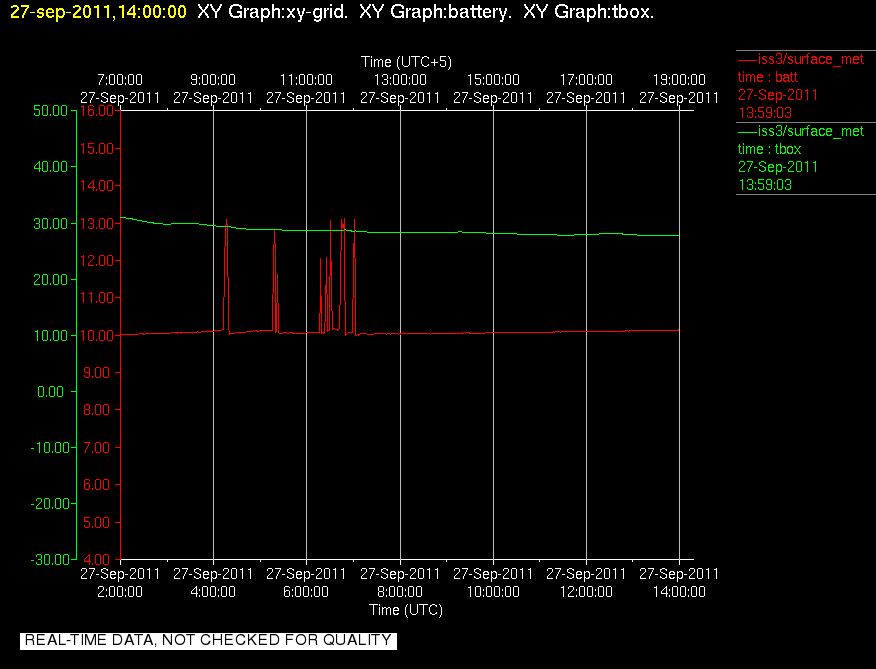
Task: Click the bottom axis tick label 14:00:00
Action: pyautogui.click(x=679, y=592)
